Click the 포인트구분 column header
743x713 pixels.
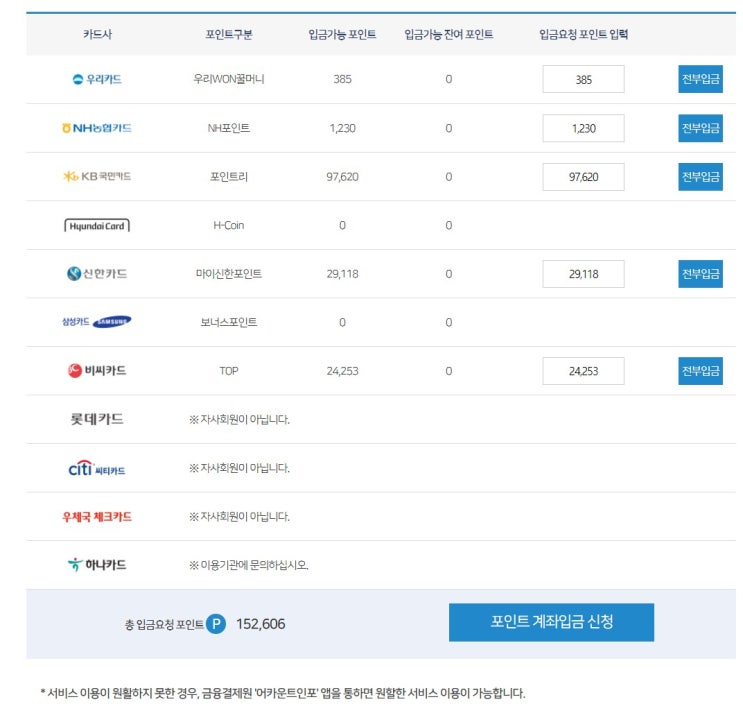229,34
